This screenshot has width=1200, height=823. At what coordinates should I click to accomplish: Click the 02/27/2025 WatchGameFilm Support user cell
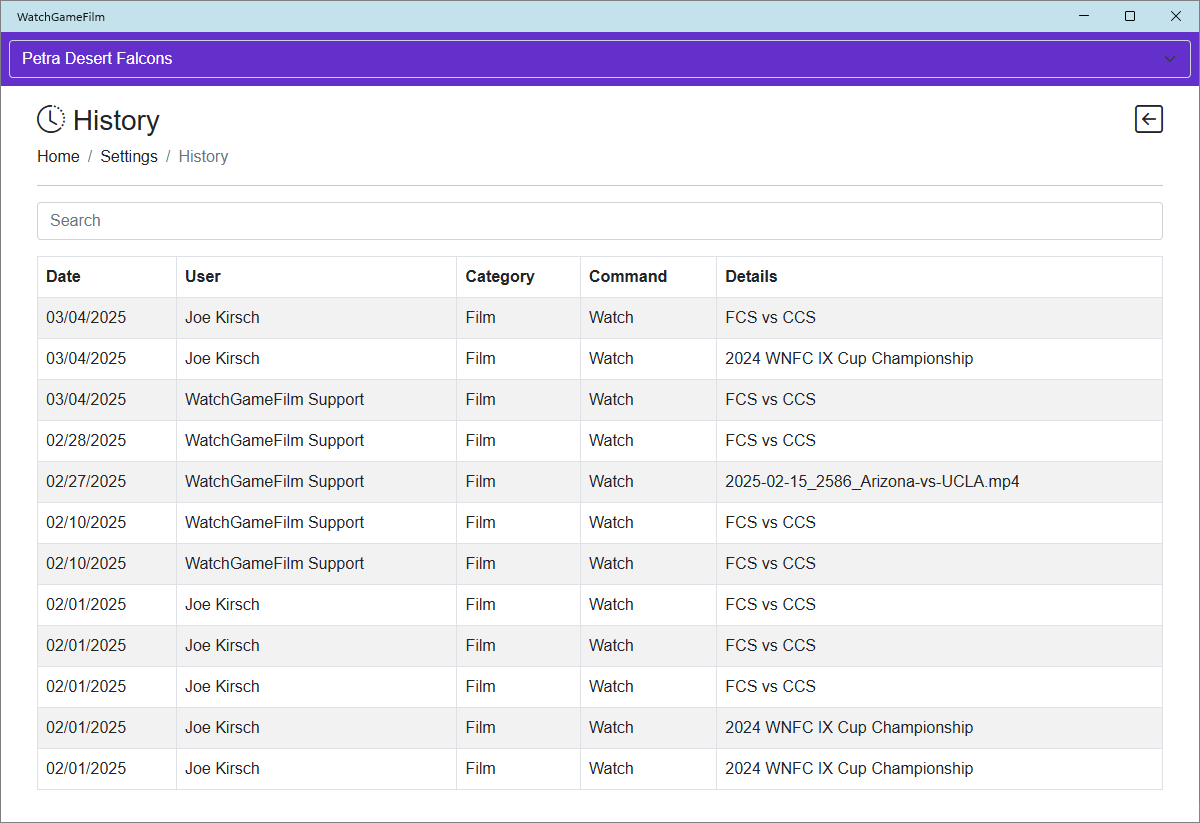click(x=274, y=482)
